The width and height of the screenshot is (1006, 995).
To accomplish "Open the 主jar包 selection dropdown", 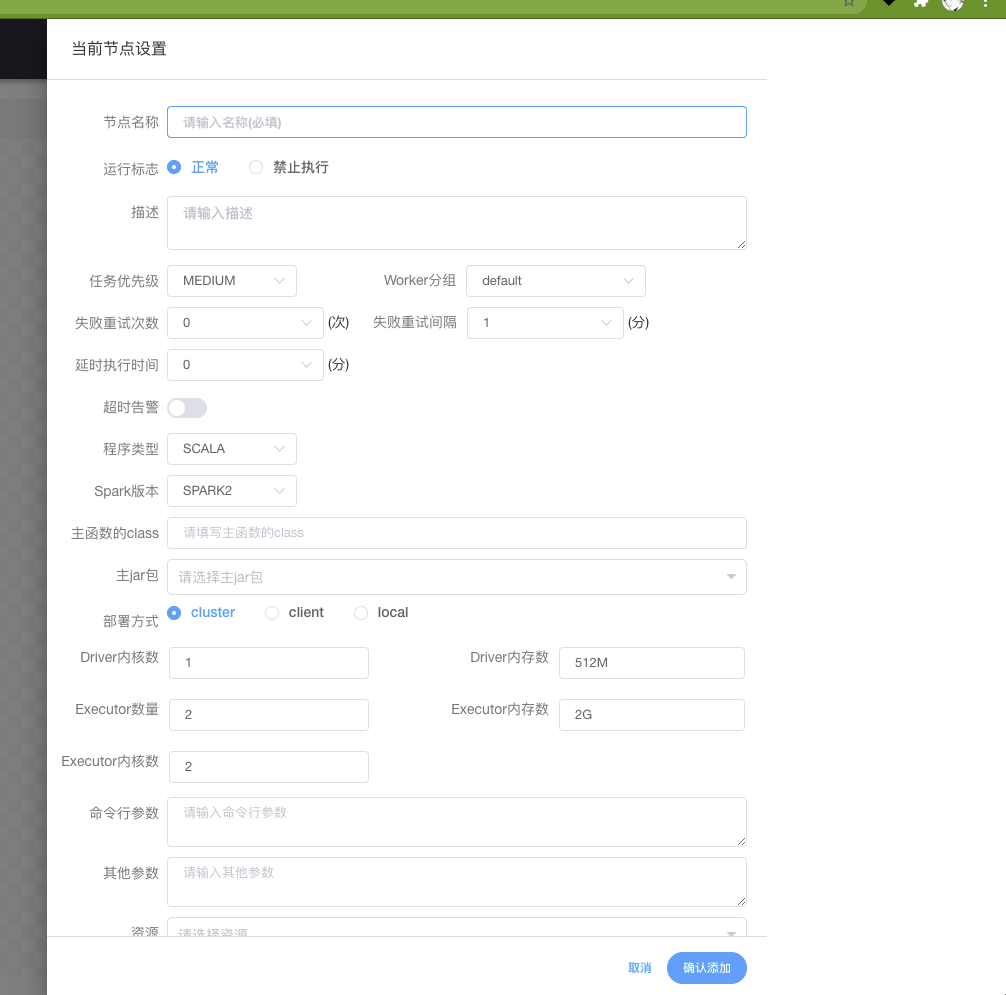I will pyautogui.click(x=456, y=577).
